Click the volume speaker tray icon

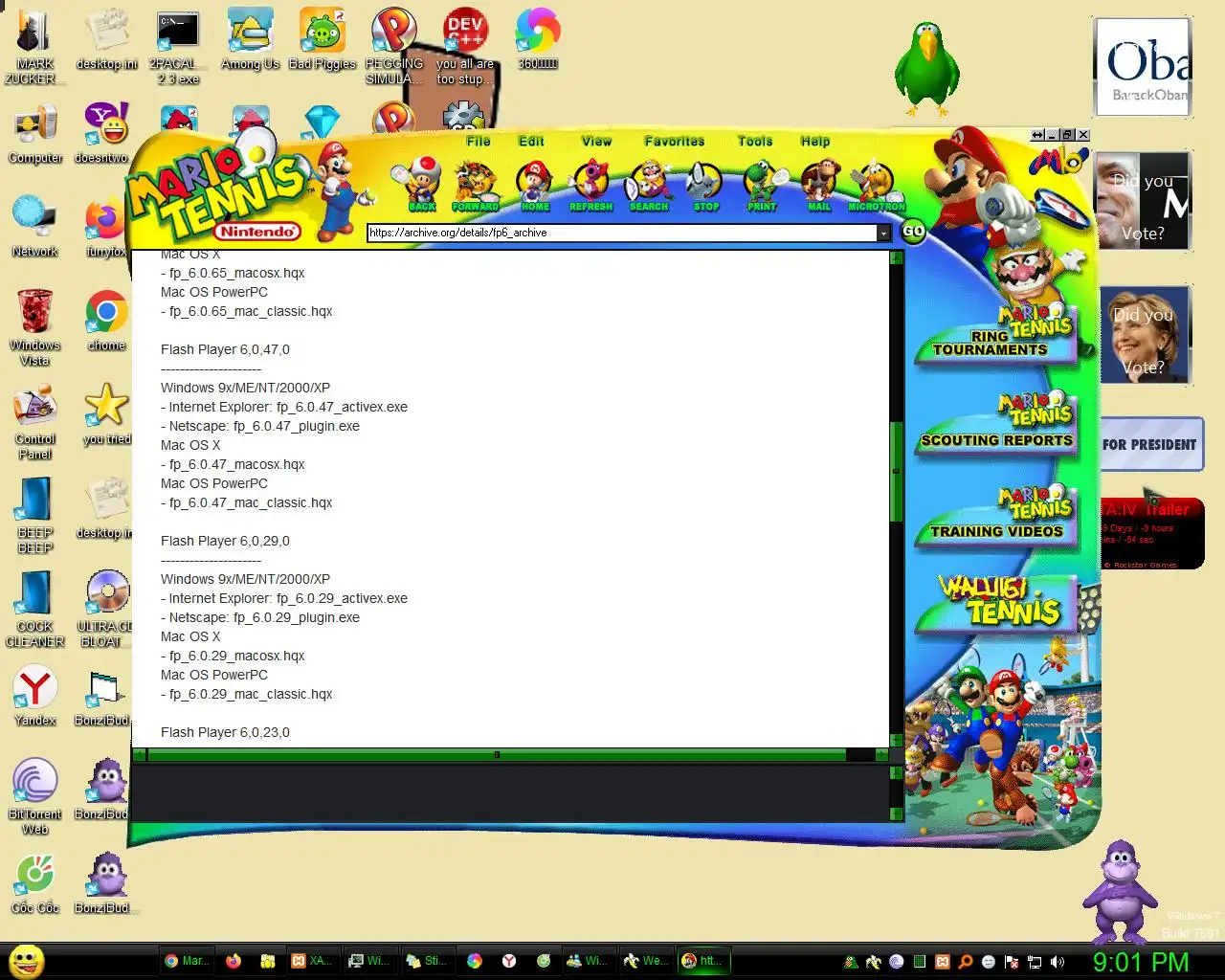(1058, 962)
